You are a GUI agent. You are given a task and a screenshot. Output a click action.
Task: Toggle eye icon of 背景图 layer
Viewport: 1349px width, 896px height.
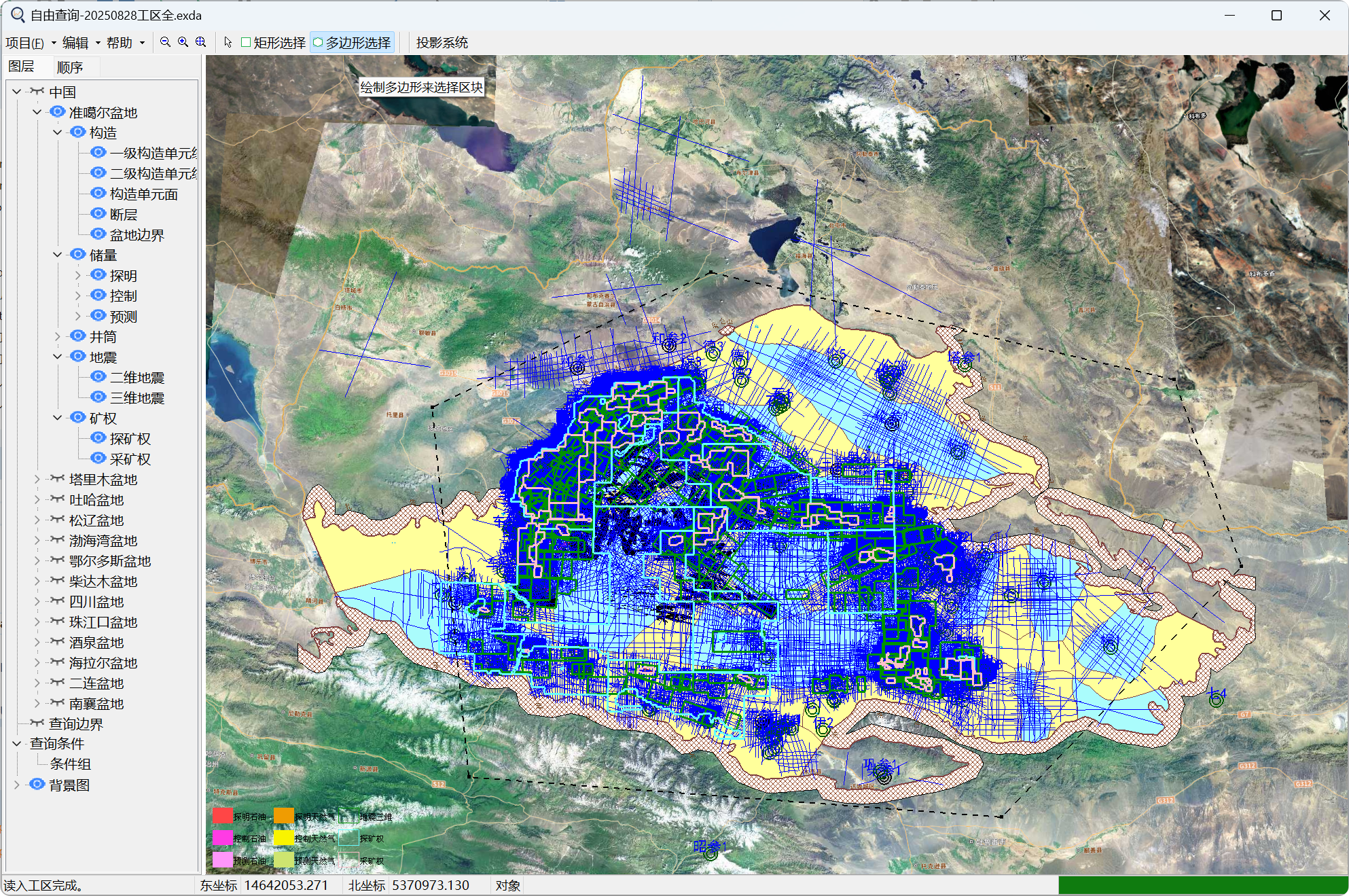point(37,785)
